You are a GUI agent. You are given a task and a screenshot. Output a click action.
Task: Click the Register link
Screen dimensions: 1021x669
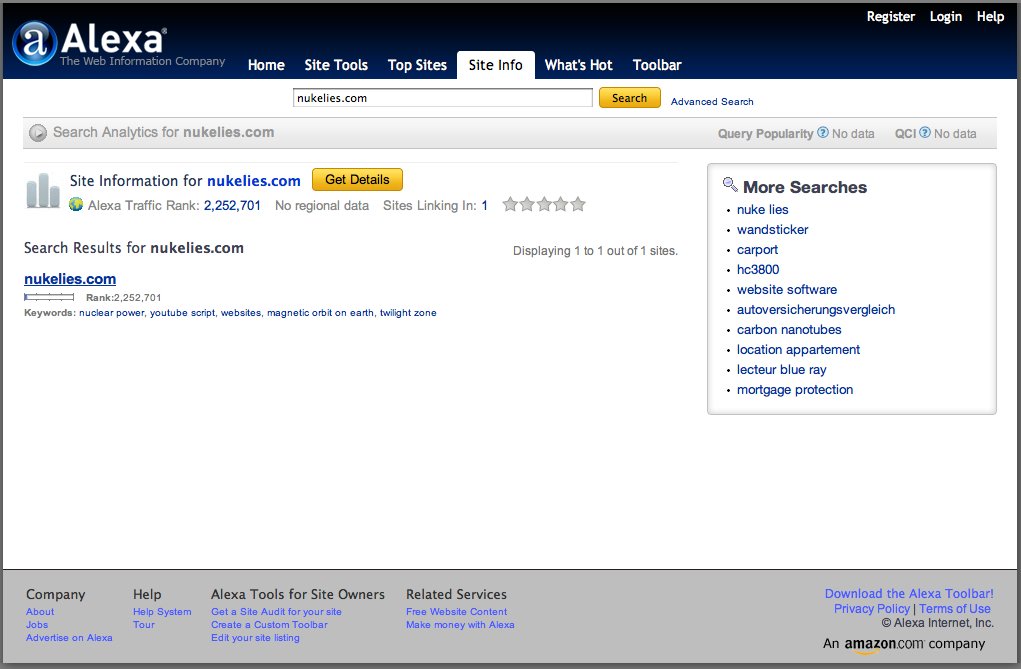tap(890, 17)
